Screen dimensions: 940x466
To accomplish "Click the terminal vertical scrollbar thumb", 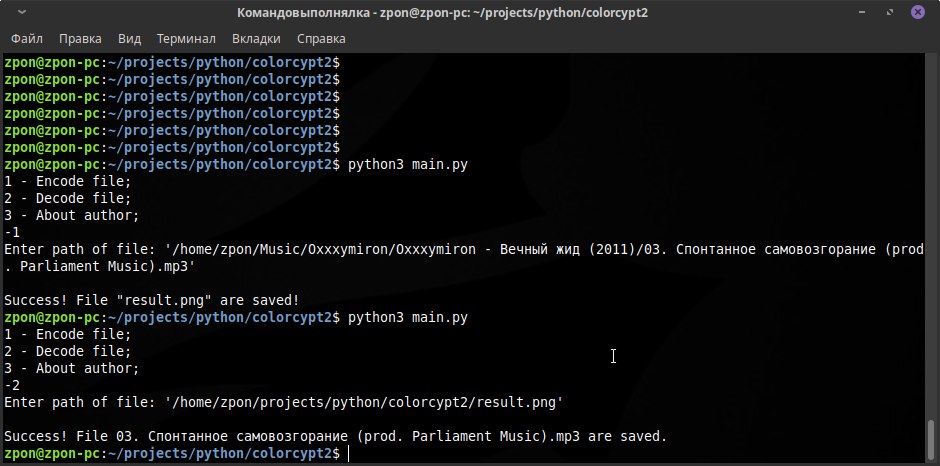I will coord(931,440).
